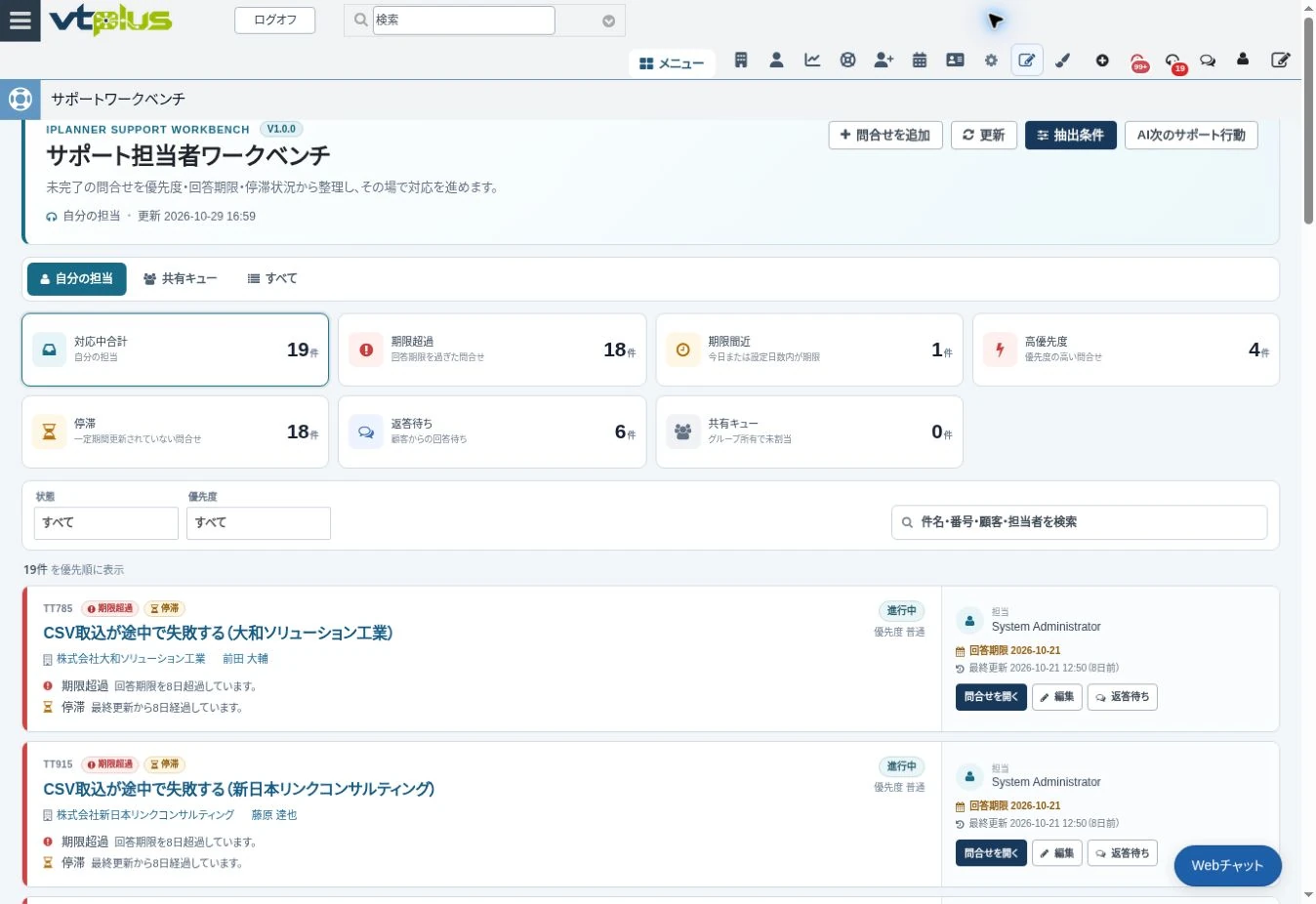Screen dimensions: 1316x904
Task: Click the life ring support icon in toolbar
Action: [848, 61]
